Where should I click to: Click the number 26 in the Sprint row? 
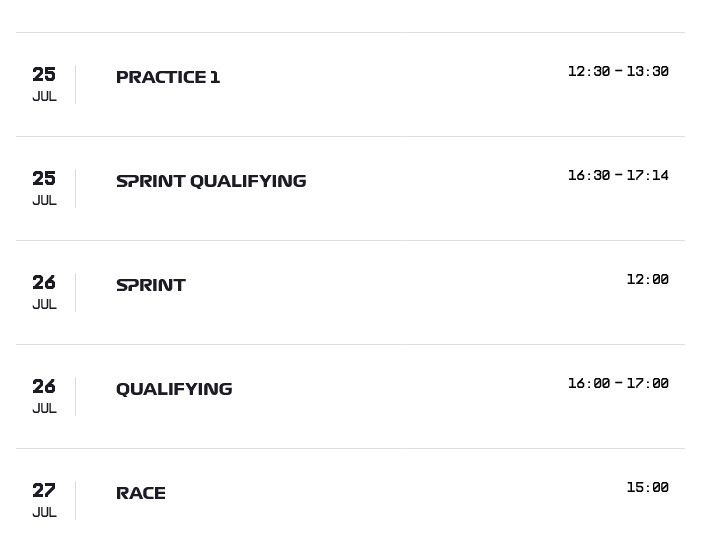44,283
